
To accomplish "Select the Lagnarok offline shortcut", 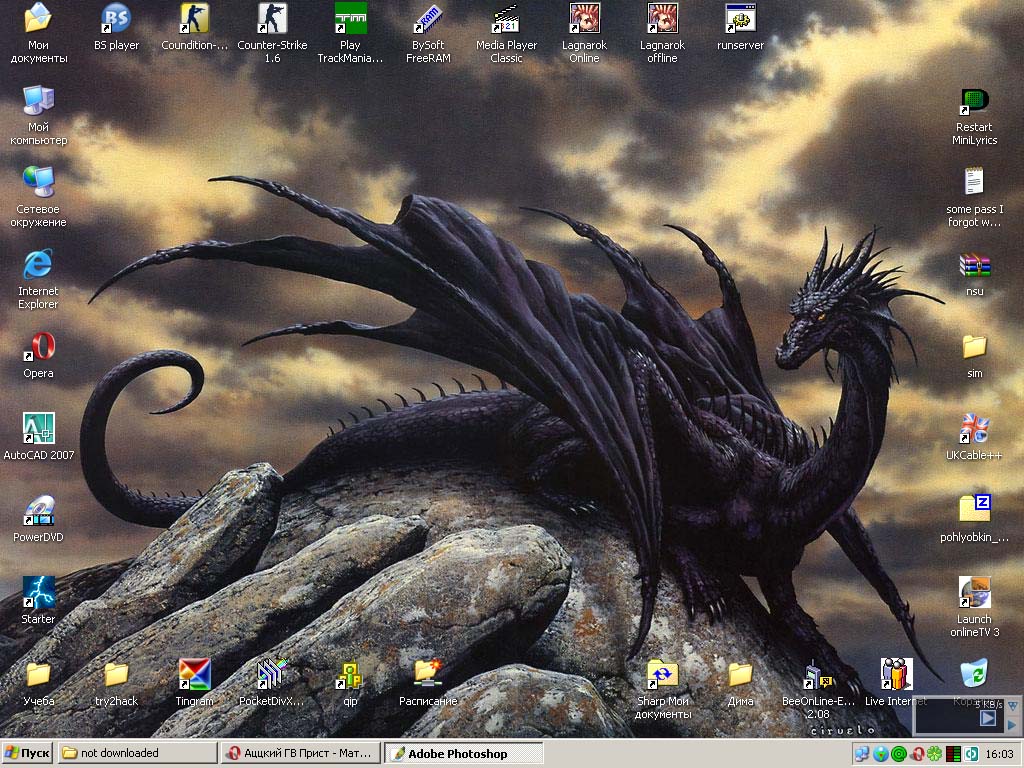I will [x=662, y=33].
